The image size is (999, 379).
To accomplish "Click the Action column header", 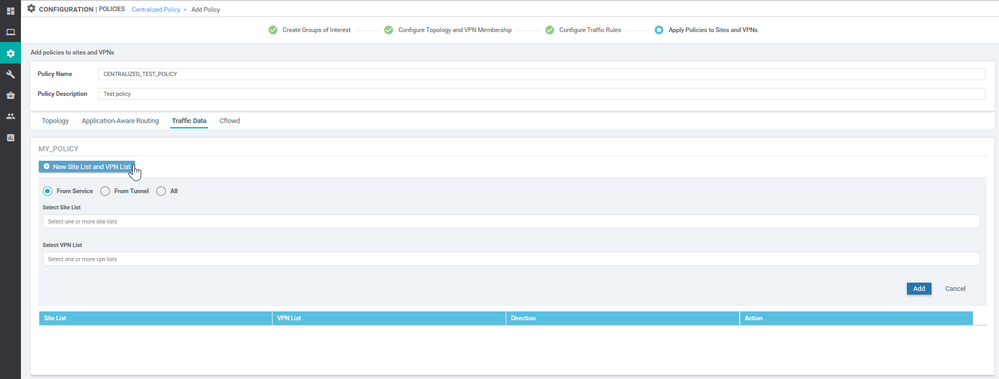I will pyautogui.click(x=856, y=318).
